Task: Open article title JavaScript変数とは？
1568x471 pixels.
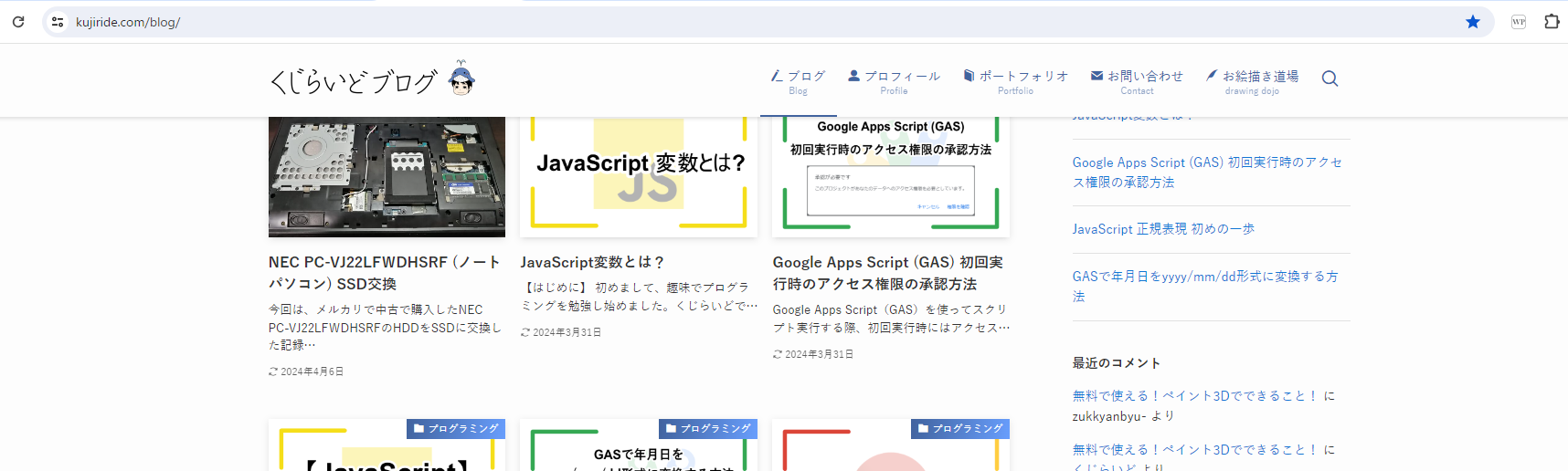Action: pos(592,262)
